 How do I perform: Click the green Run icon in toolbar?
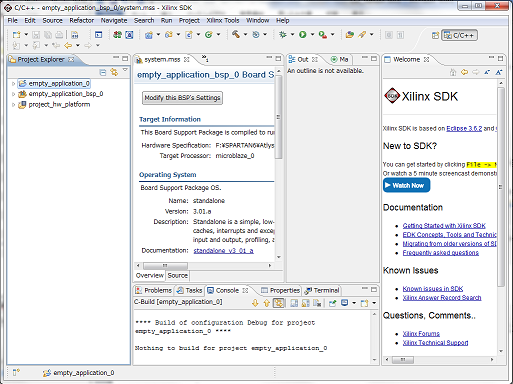tap(303, 34)
